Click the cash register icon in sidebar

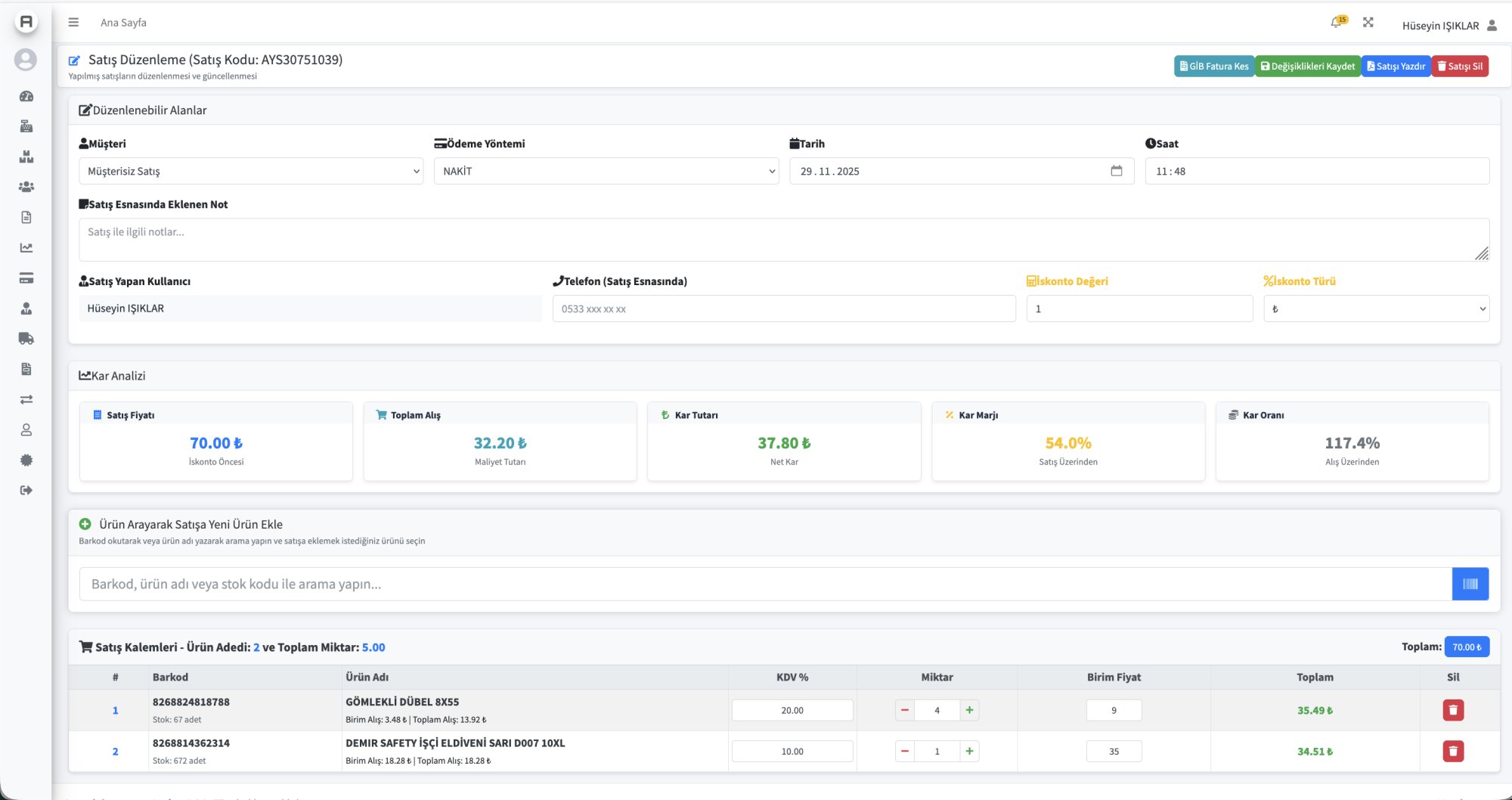[x=26, y=126]
